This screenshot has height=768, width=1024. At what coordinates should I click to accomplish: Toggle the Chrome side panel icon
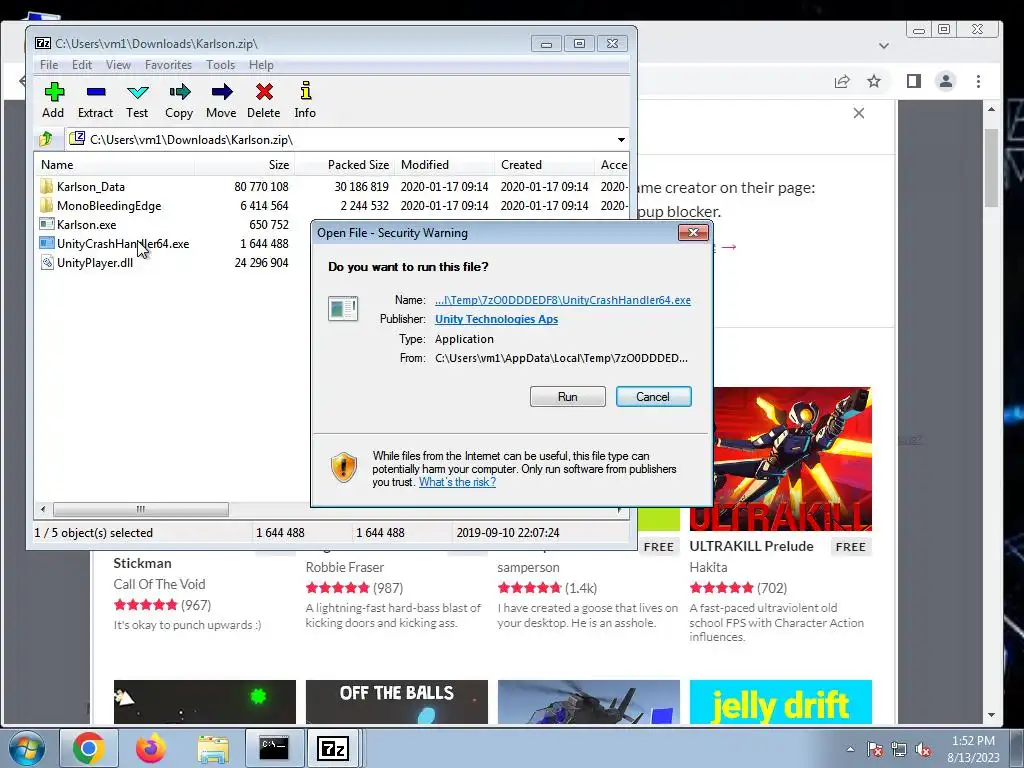tap(914, 81)
